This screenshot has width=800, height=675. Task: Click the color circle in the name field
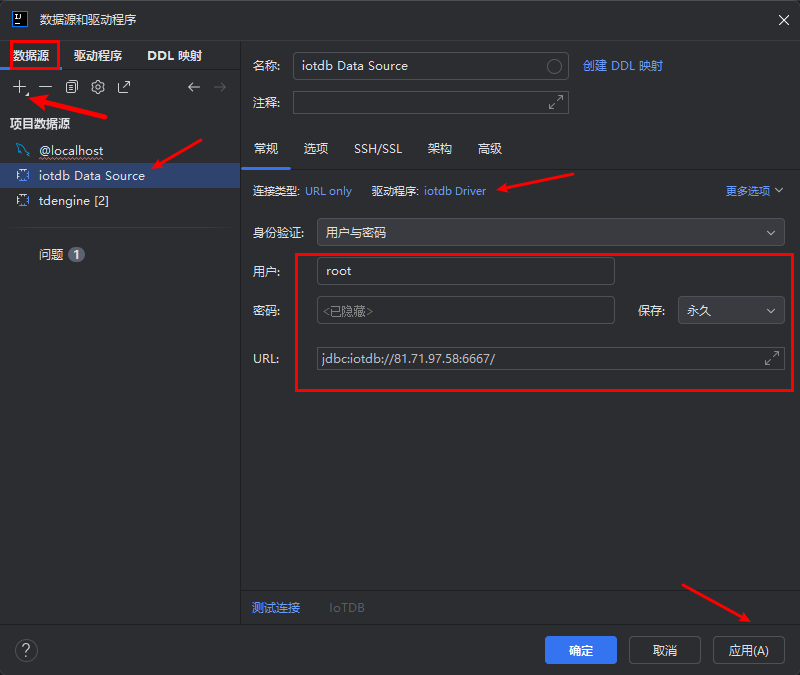tap(554, 66)
